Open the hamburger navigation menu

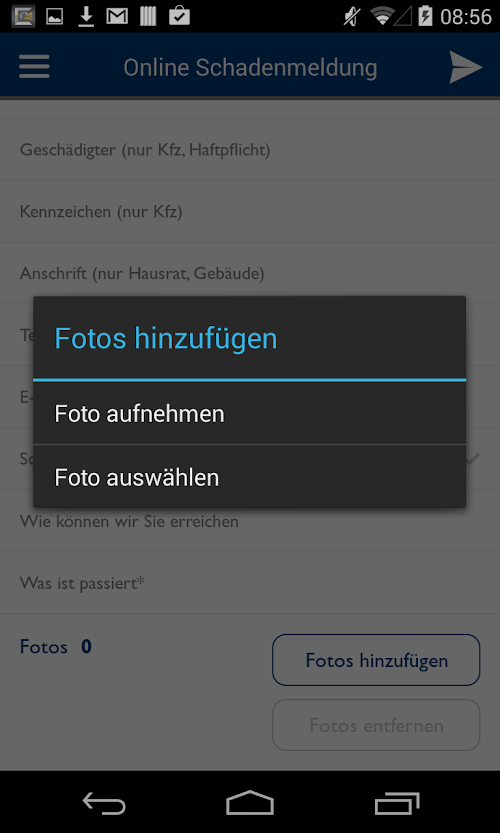tap(35, 67)
